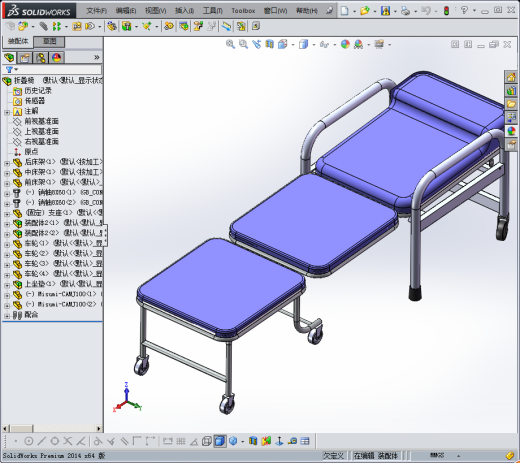Click the Open file folder icon
Image resolution: width=520 pixels, height=463 pixels.
pyautogui.click(x=365, y=11)
